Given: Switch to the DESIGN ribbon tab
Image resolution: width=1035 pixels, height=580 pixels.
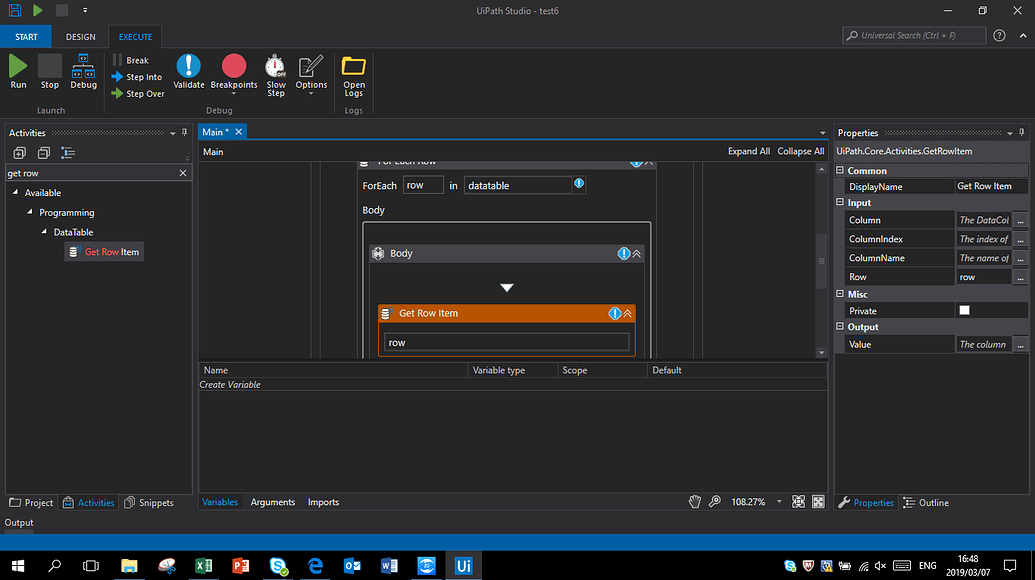Looking at the screenshot, I should point(80,37).
